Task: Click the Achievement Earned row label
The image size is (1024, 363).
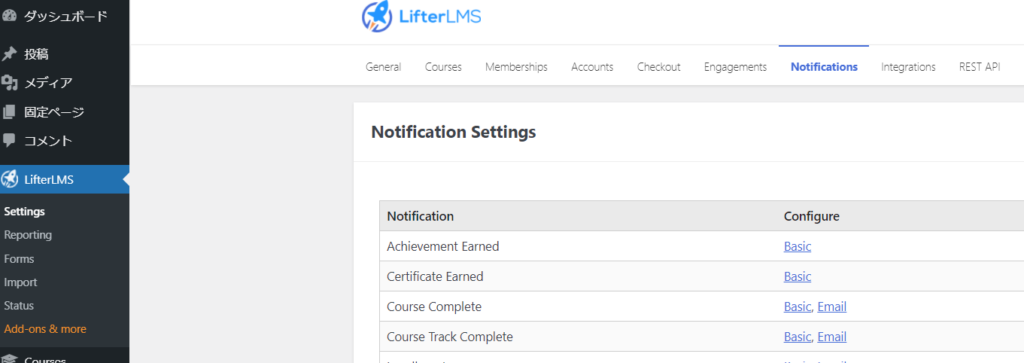Action: tap(443, 247)
